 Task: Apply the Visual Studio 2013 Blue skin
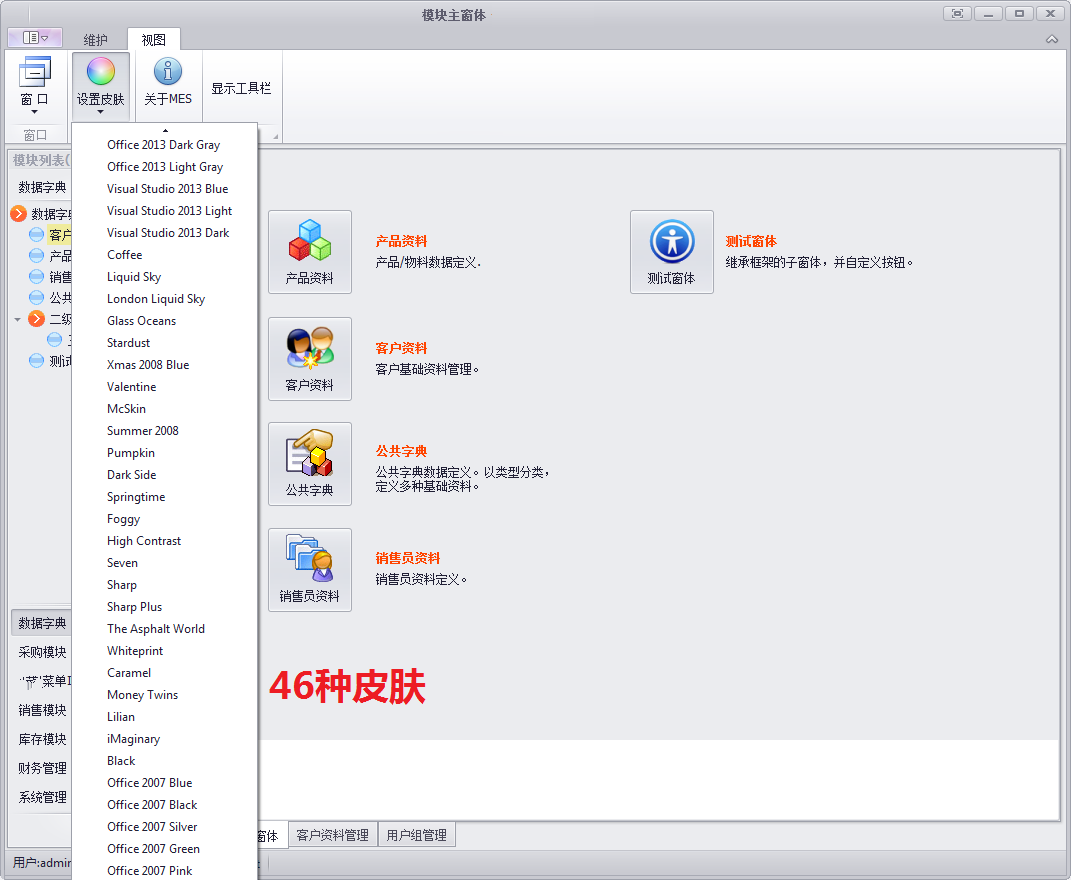164,189
